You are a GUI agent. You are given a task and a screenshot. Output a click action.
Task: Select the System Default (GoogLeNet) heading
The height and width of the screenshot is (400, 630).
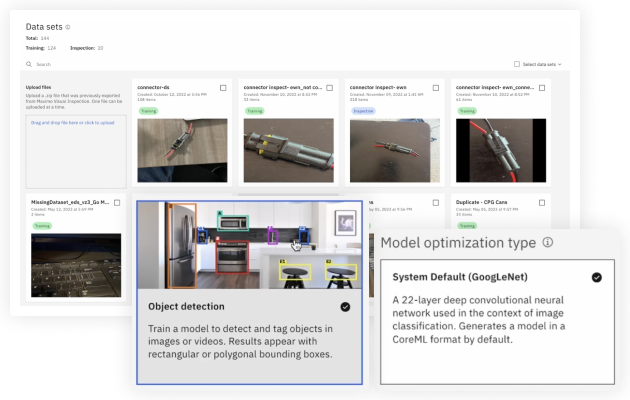click(x=460, y=277)
